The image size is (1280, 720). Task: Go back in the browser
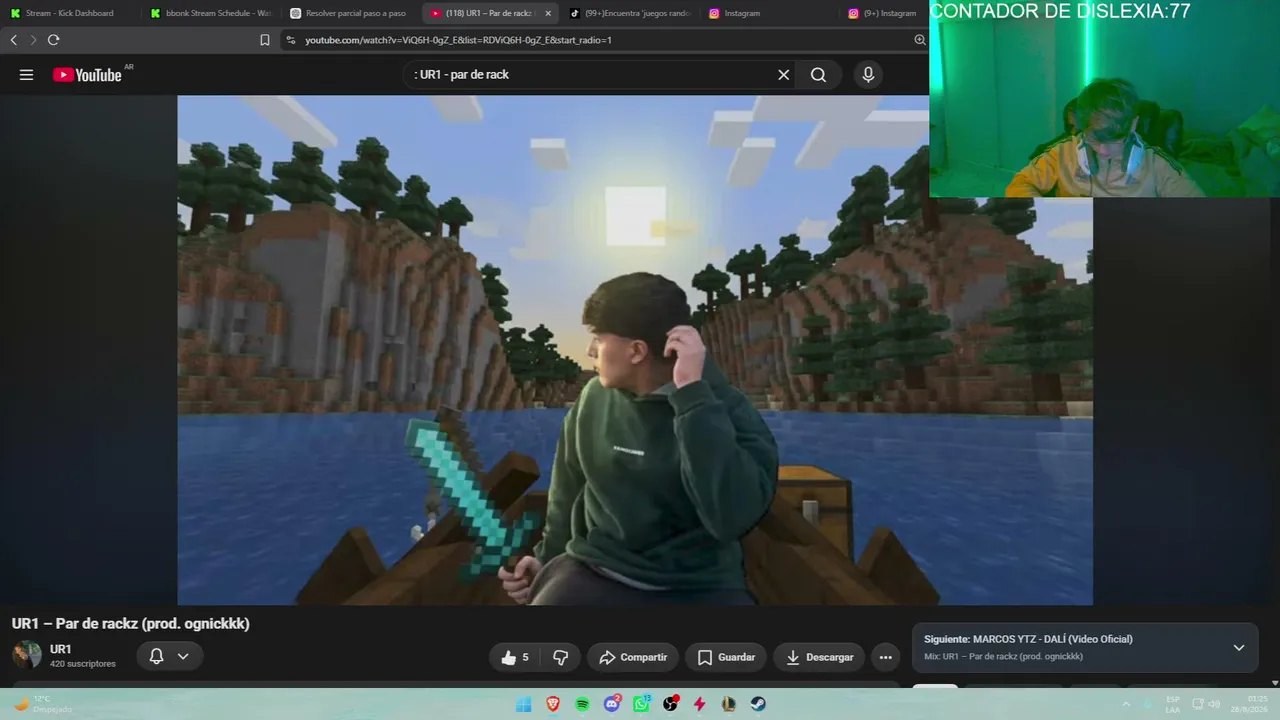14,40
